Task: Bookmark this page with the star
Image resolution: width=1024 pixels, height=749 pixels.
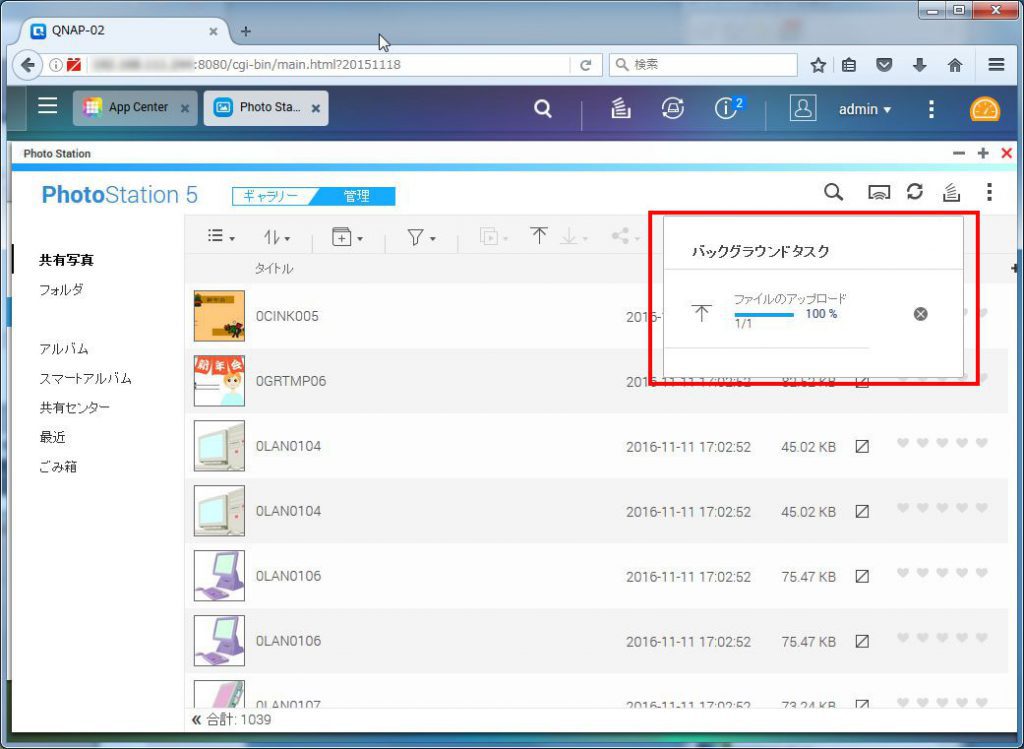Action: [818, 65]
